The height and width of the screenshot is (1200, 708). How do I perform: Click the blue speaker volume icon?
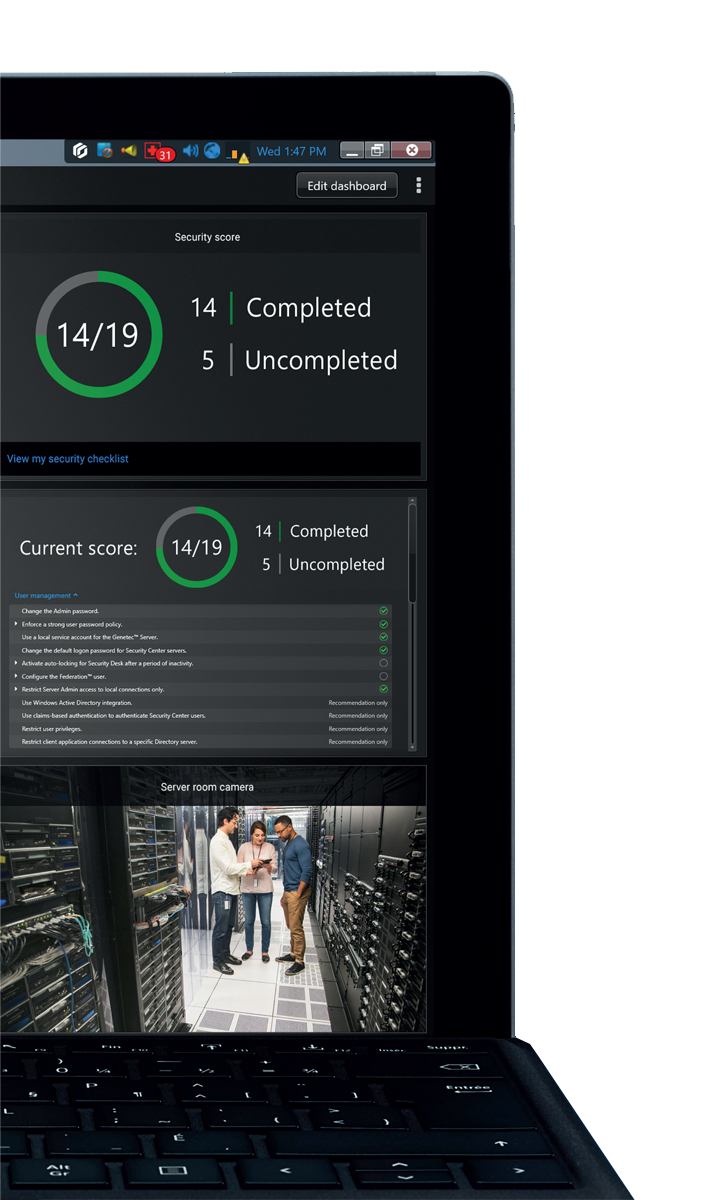190,151
